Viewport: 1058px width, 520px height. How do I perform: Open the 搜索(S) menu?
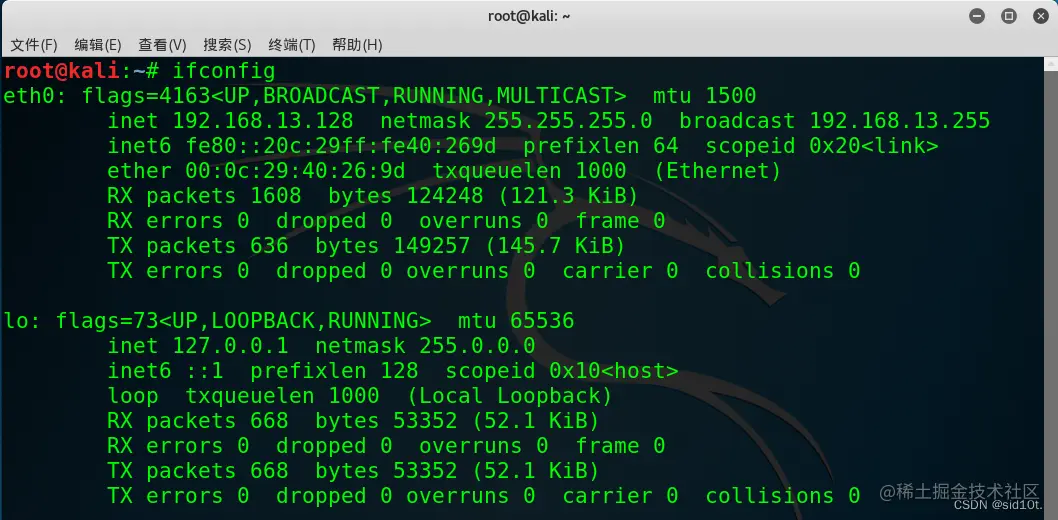coord(227,45)
